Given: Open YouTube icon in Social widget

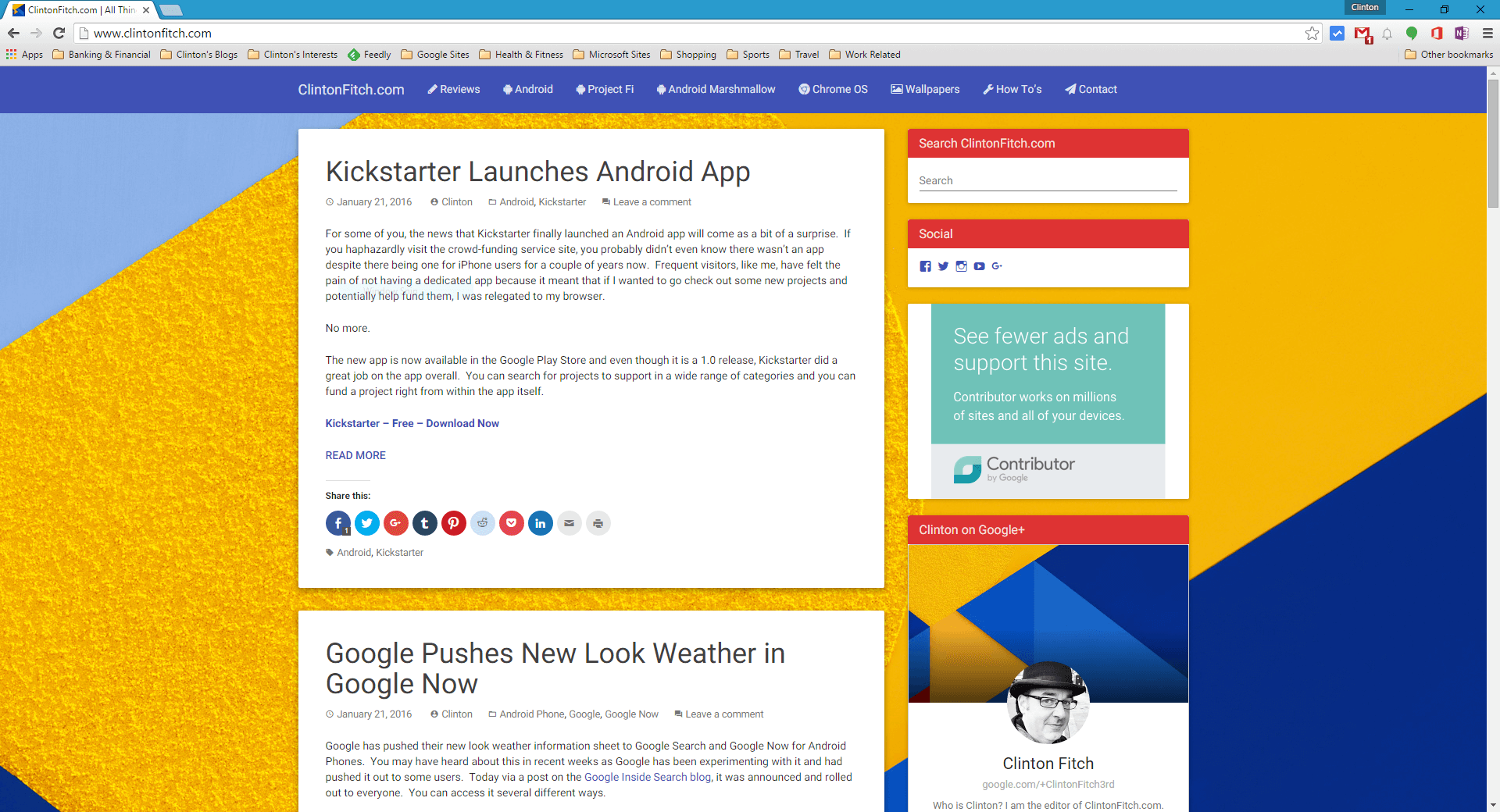Looking at the screenshot, I should 979,266.
